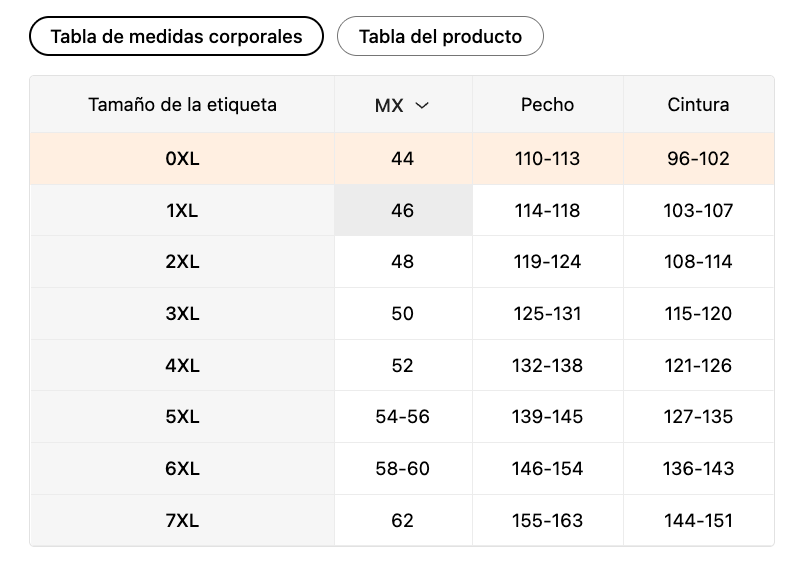Click the highlighted MX size 46 cell
788x566 pixels.
(403, 210)
